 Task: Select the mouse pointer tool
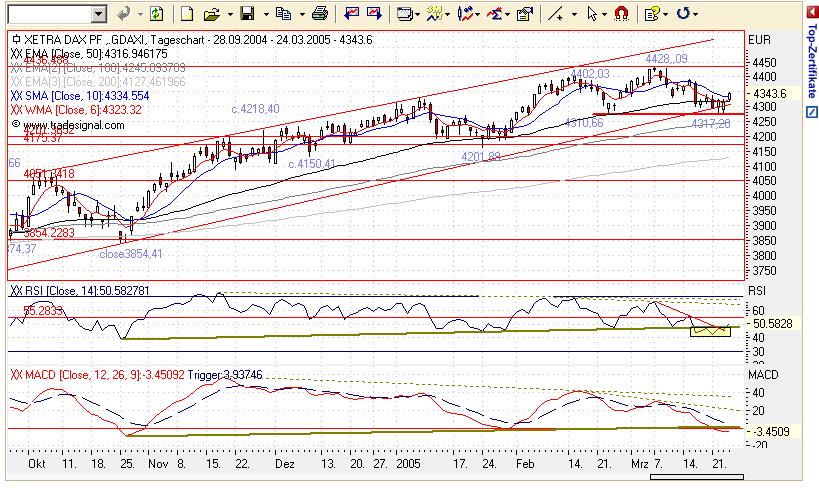(x=592, y=14)
